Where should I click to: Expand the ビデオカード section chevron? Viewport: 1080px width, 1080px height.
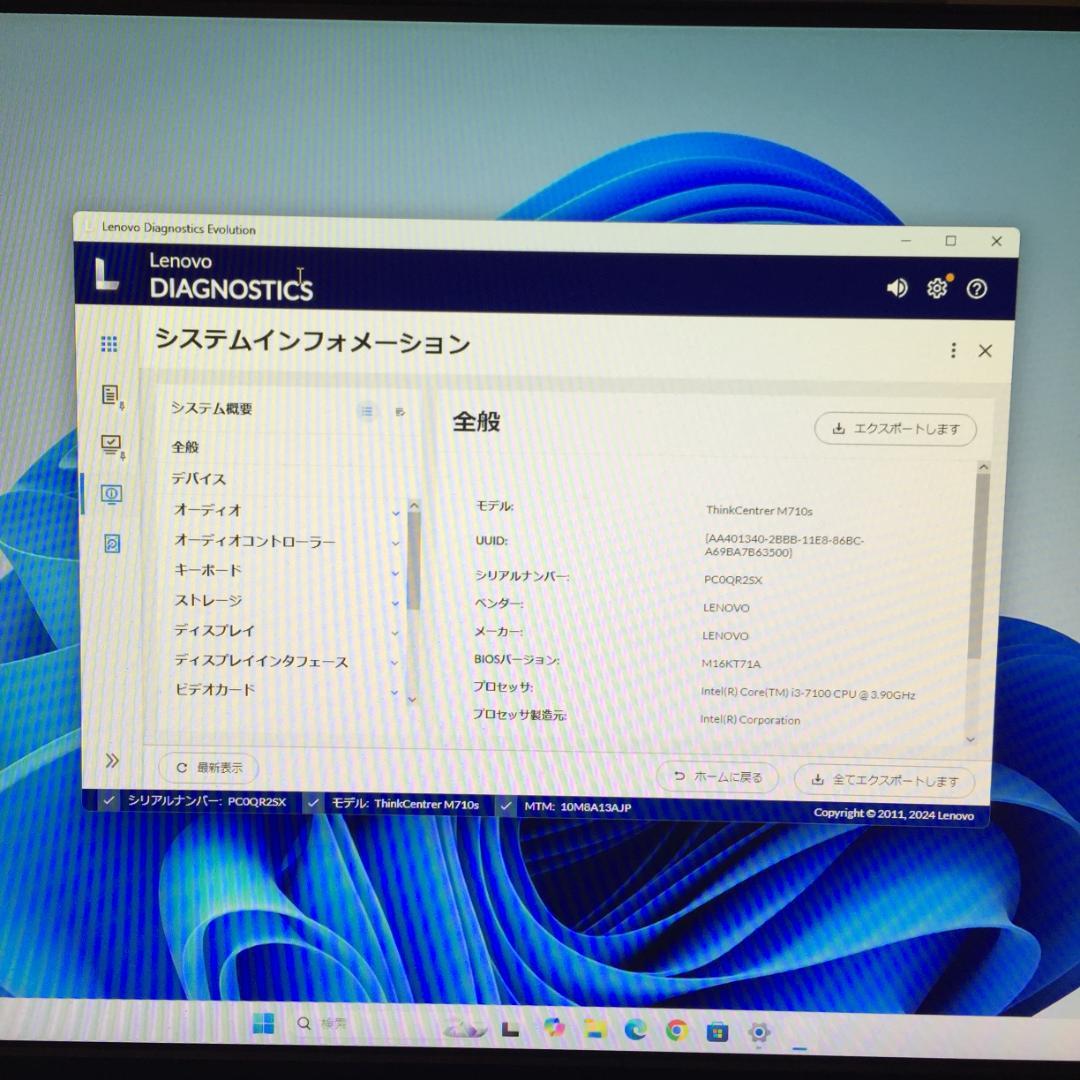(x=395, y=692)
